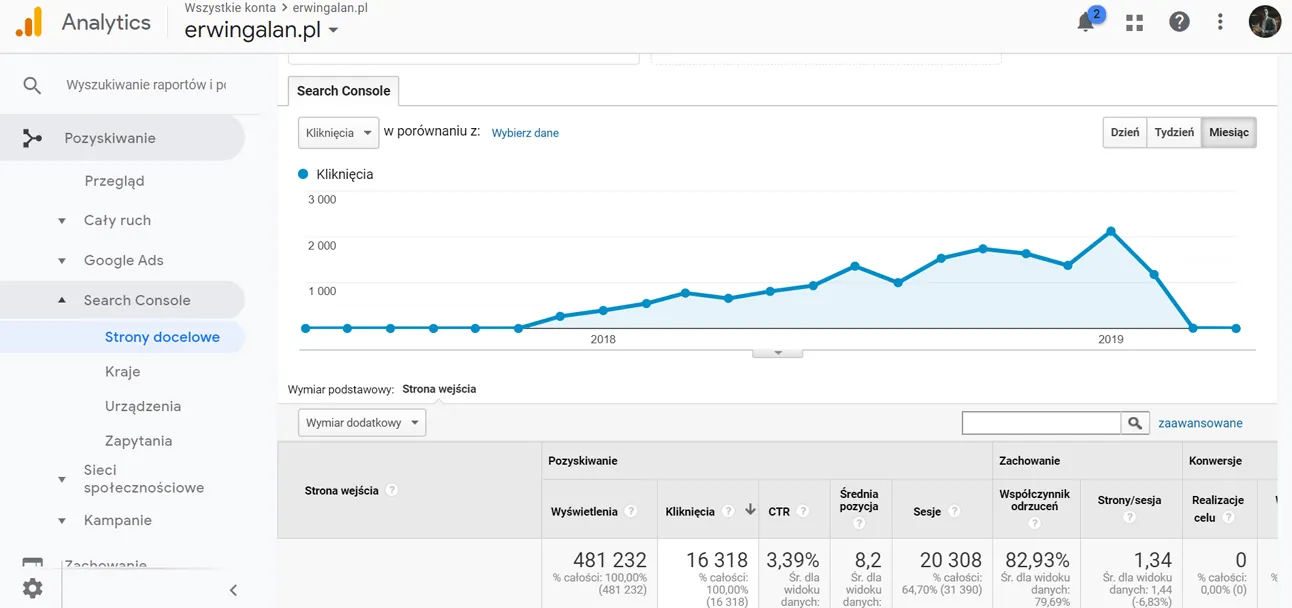
Task: Click the Kliknięcia sort descending arrow
Action: tap(750, 510)
